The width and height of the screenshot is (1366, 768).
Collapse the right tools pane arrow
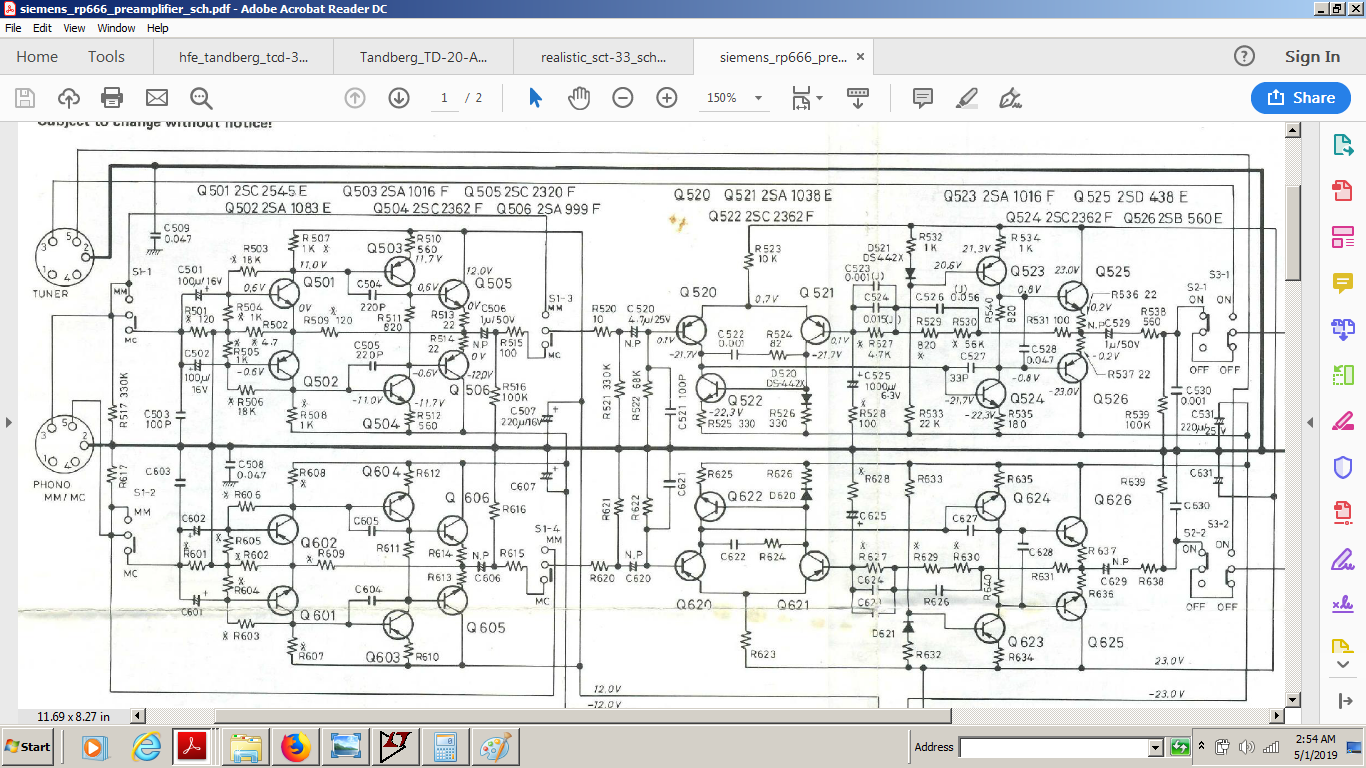(x=1310, y=422)
